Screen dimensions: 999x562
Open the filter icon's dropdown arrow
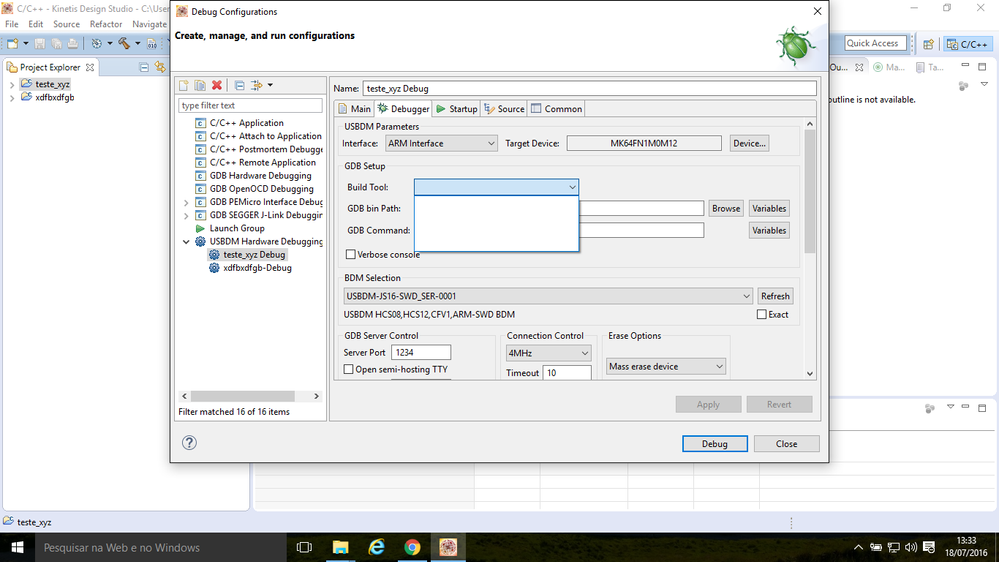pos(270,85)
